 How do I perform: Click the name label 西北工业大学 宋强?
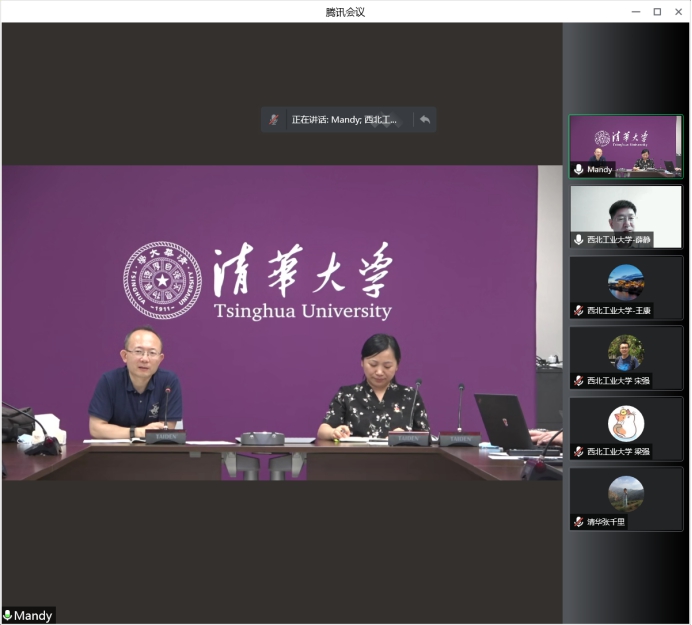pyautogui.click(x=618, y=381)
